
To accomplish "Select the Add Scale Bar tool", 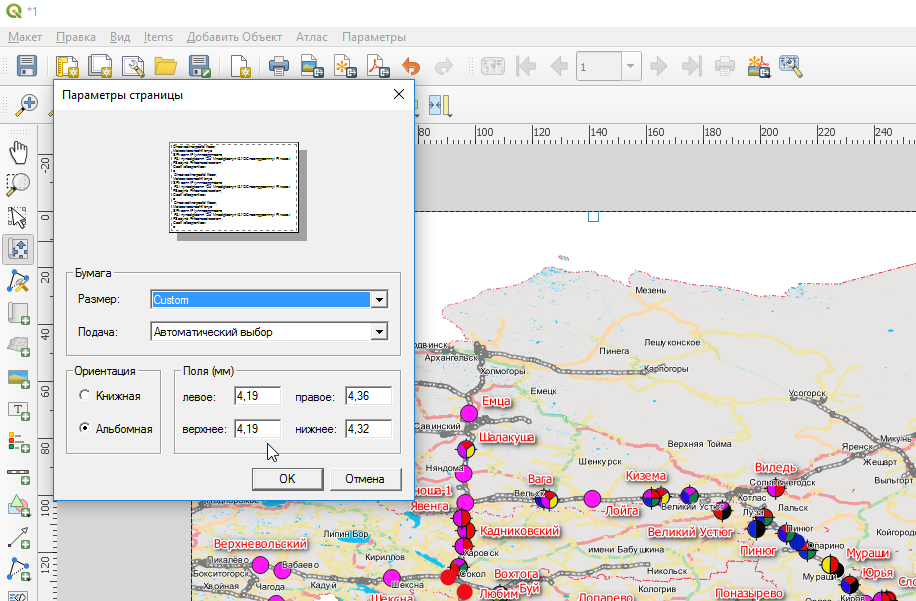I will [x=18, y=474].
